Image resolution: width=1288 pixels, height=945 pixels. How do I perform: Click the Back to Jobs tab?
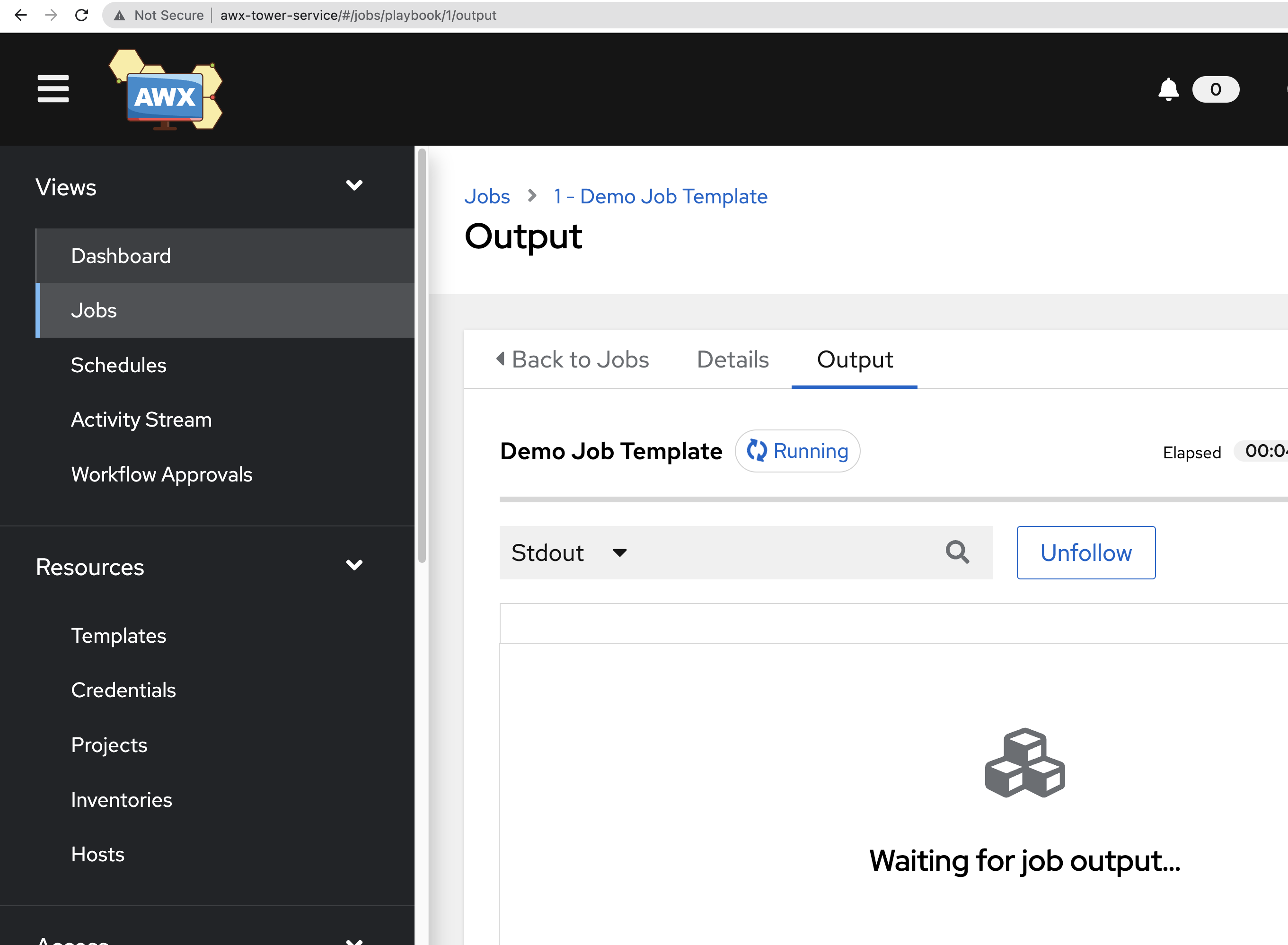click(x=572, y=359)
